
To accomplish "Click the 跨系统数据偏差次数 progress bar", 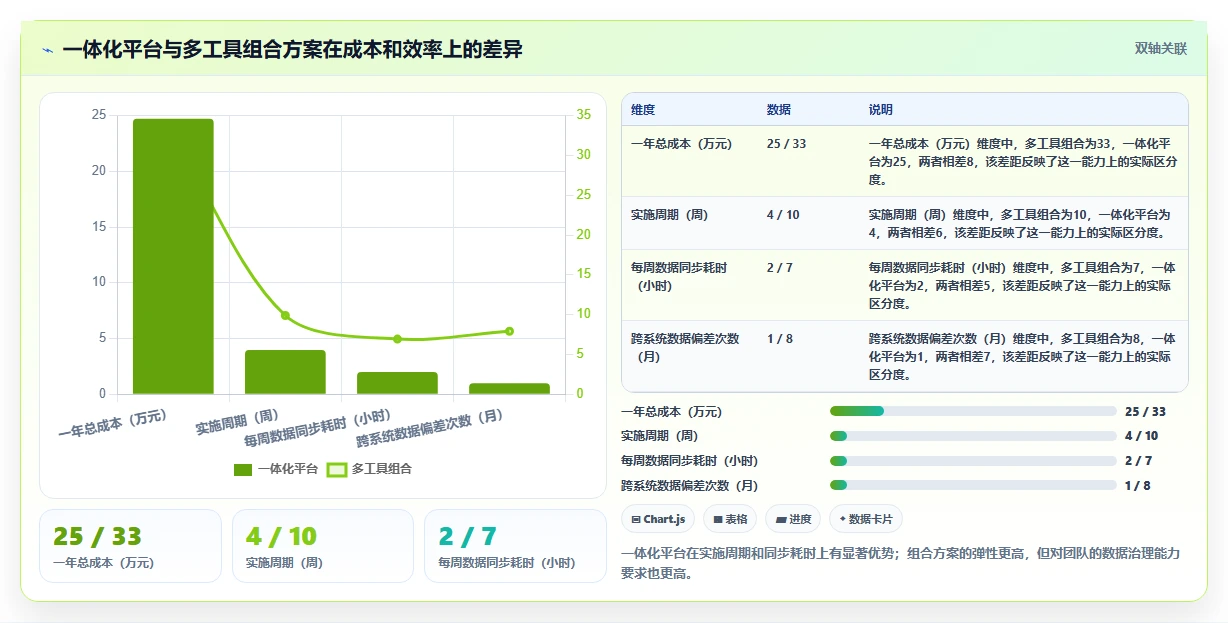I will point(973,485).
